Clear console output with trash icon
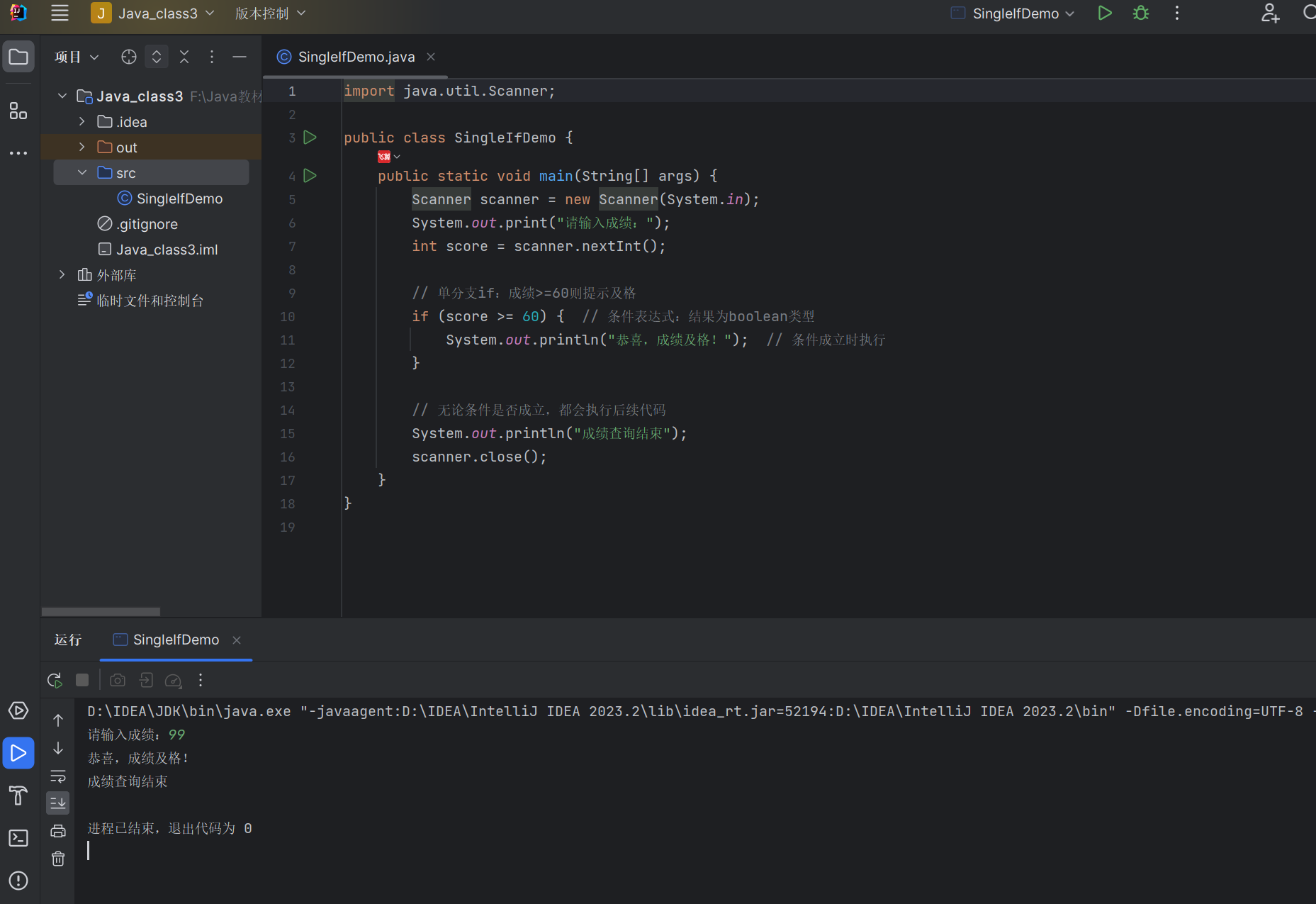The image size is (1316, 904). [58, 859]
